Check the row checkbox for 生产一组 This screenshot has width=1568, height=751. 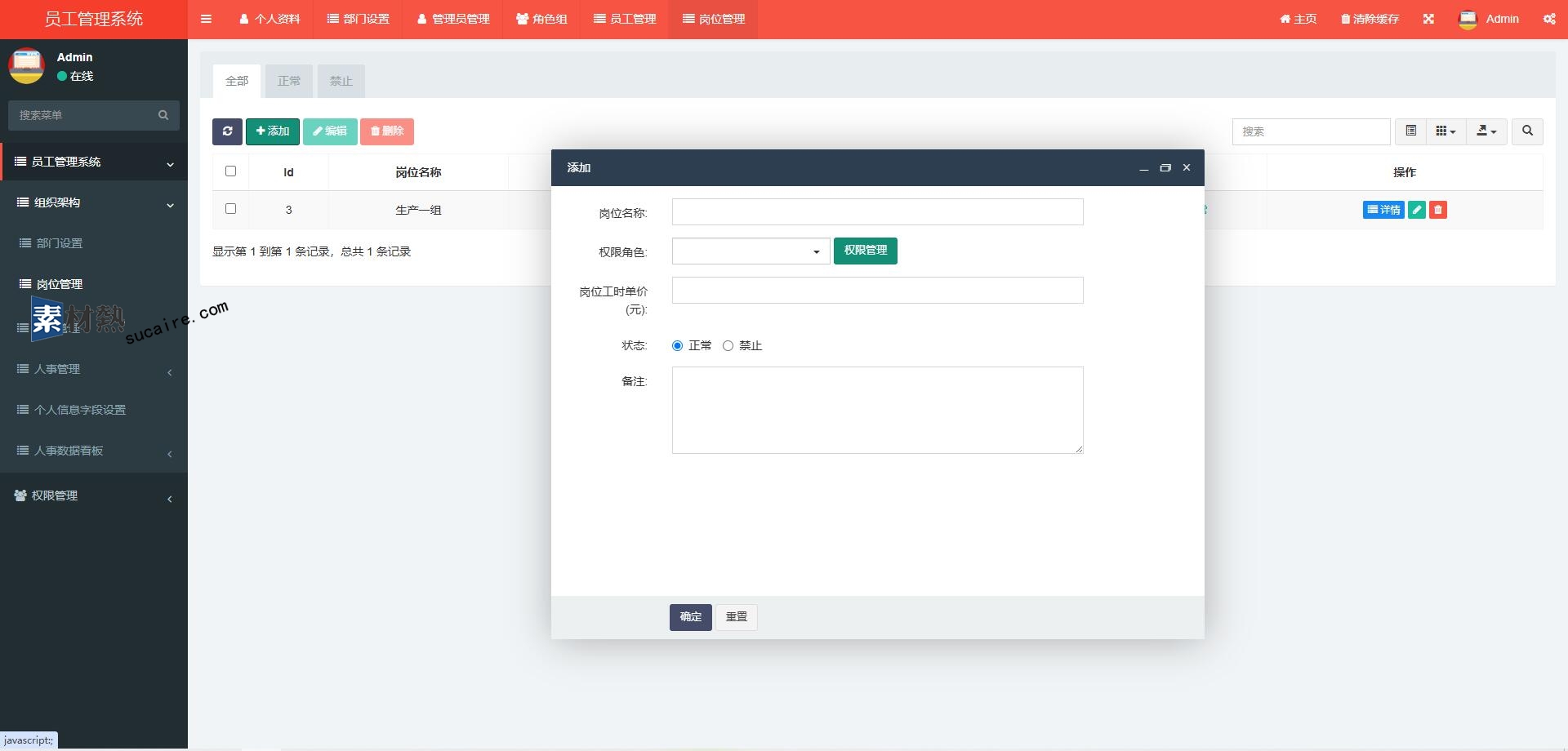230,209
